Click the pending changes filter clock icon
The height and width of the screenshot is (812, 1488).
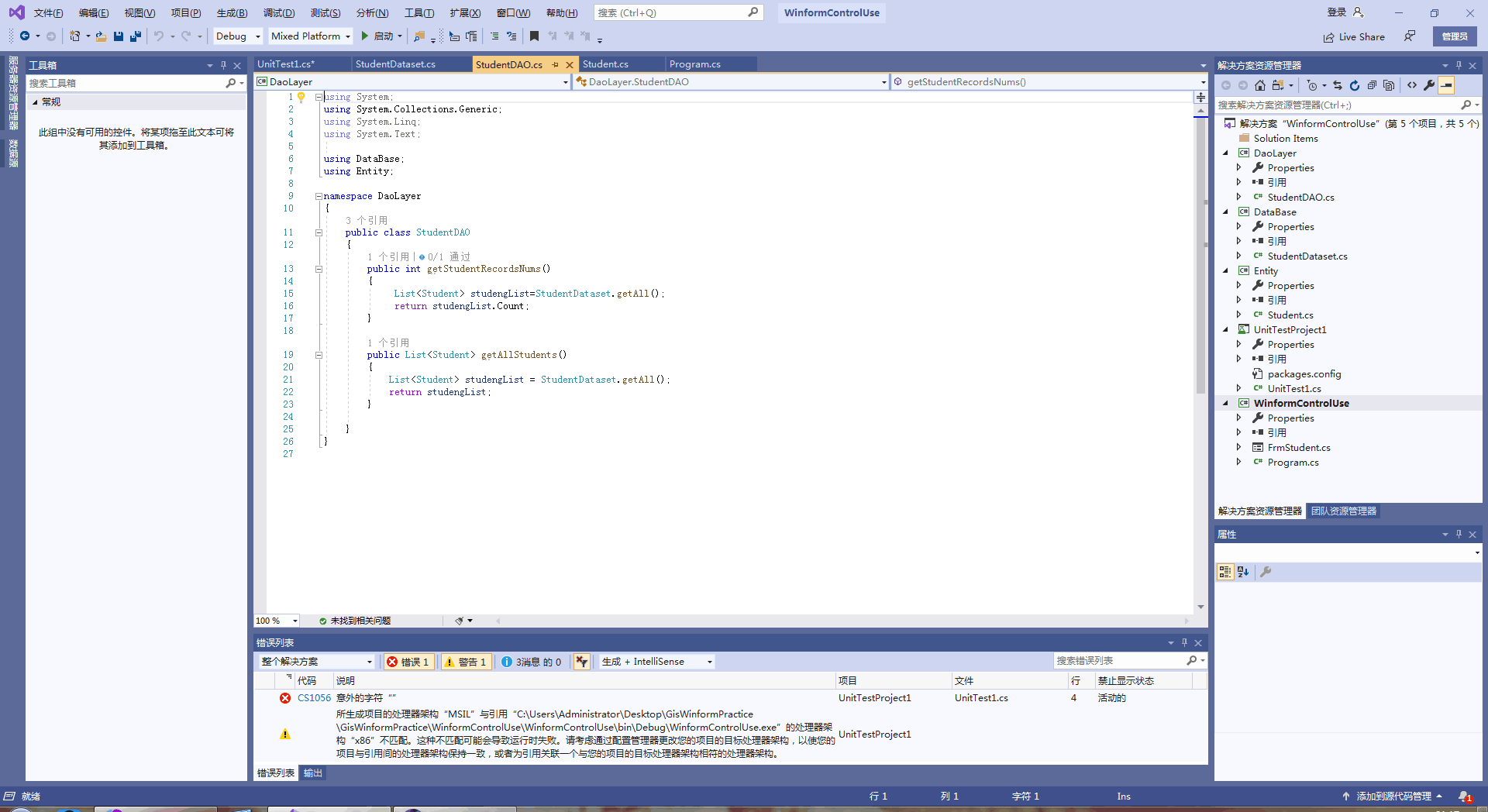click(1311, 85)
